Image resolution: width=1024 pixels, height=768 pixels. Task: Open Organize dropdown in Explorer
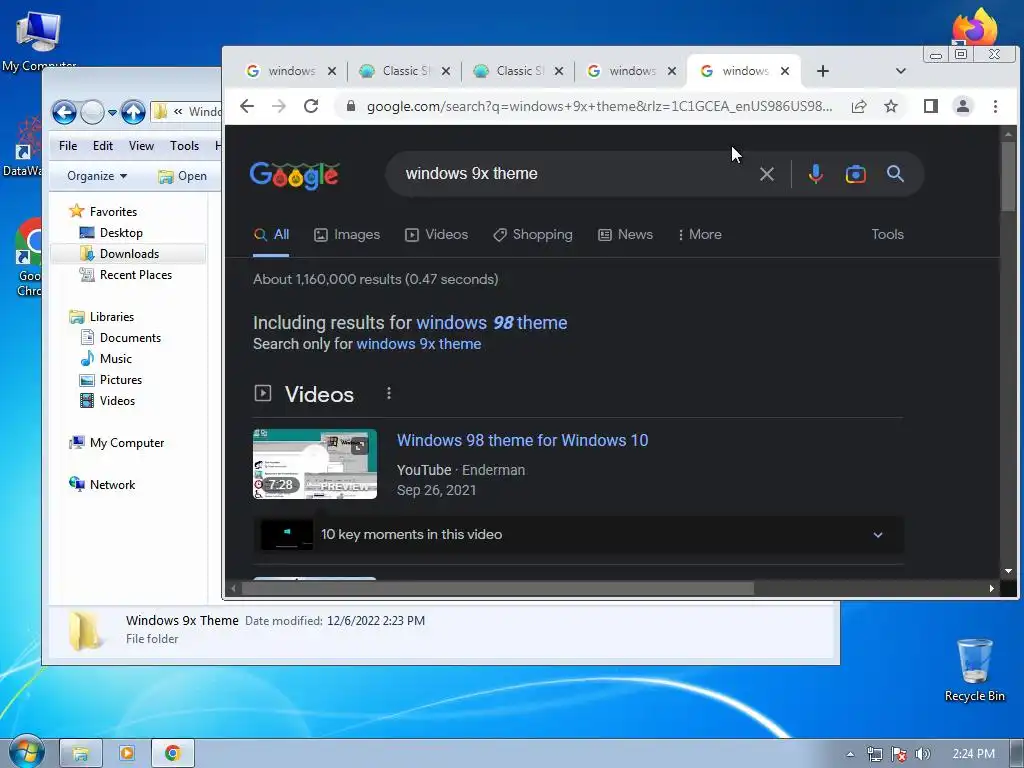coord(97,176)
